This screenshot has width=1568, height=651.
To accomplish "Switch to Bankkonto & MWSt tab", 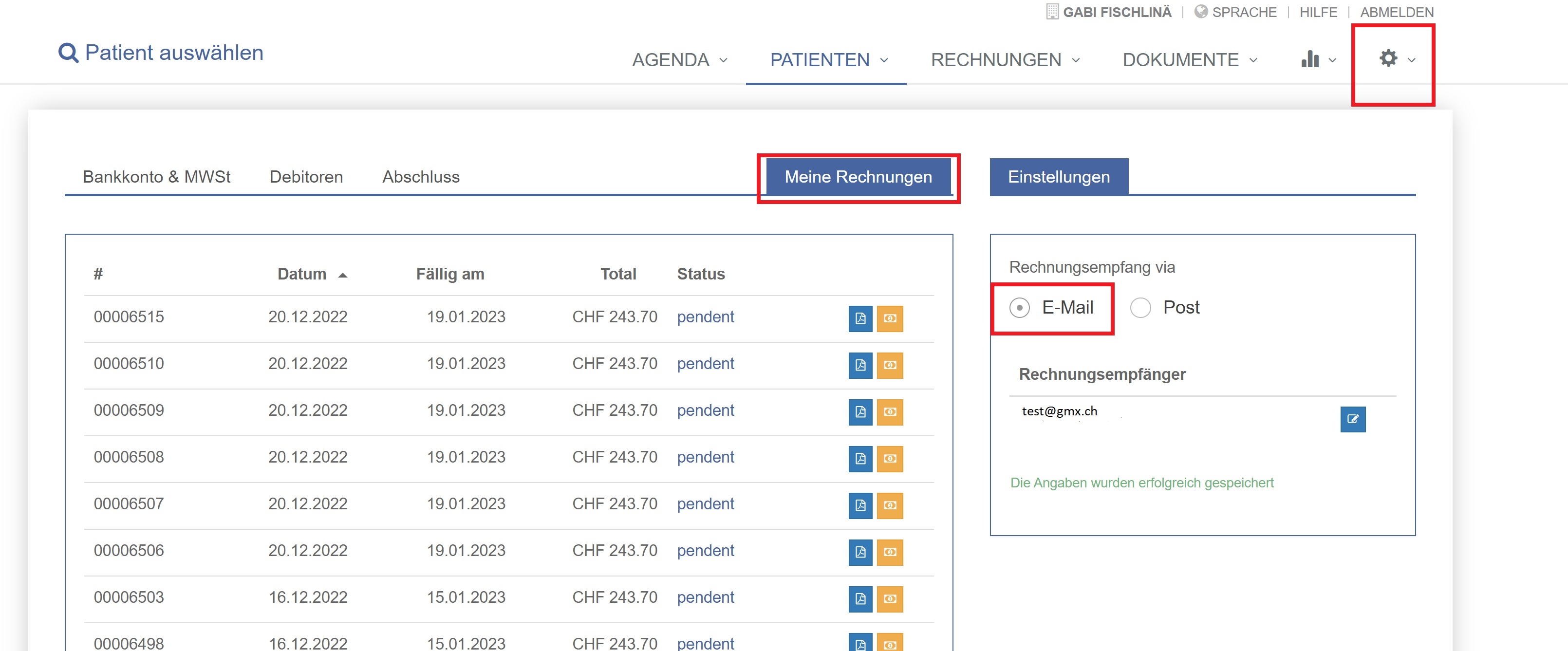I will click(156, 177).
